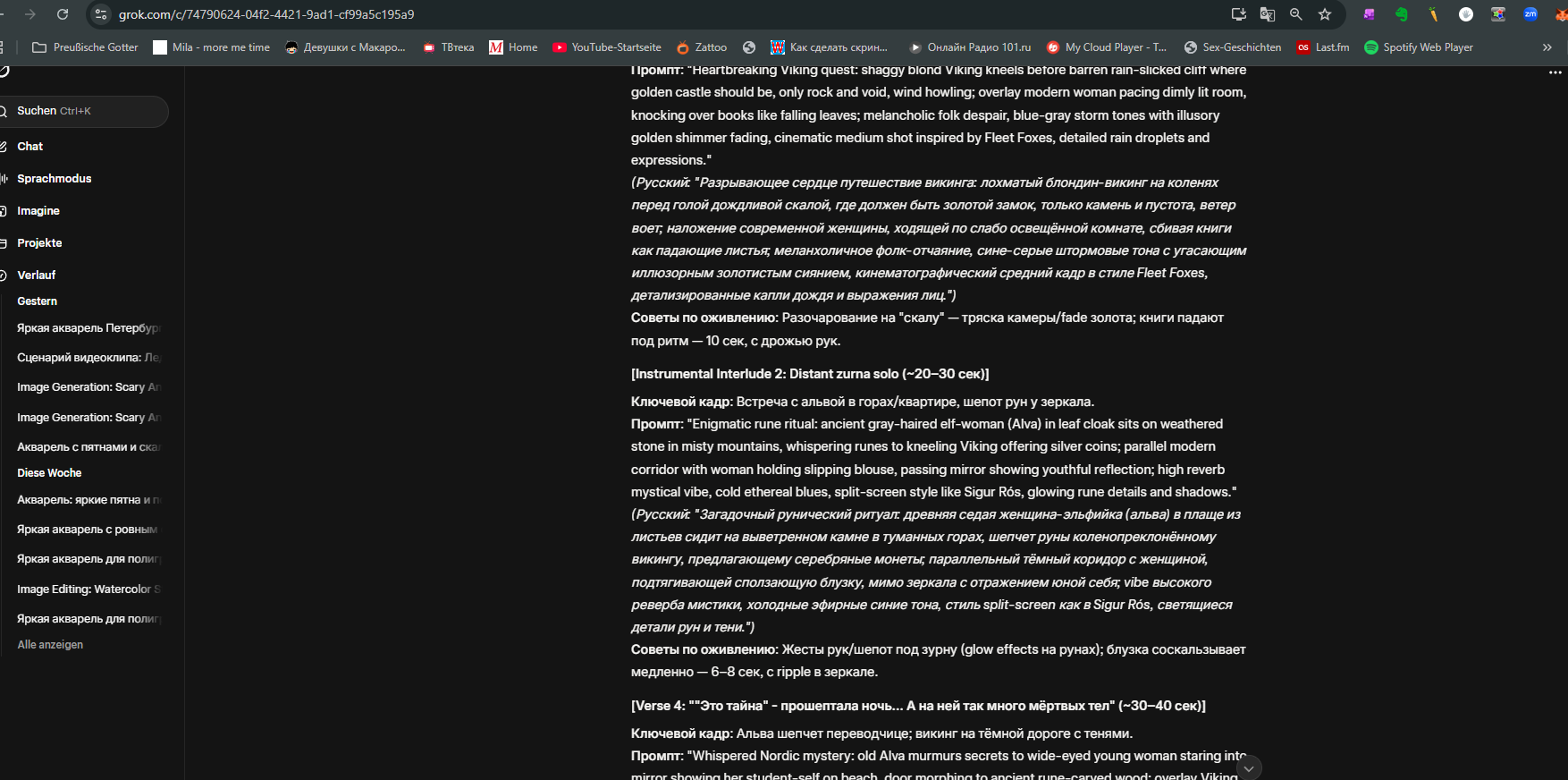Open Sprachmodus in the sidebar

tap(54, 178)
